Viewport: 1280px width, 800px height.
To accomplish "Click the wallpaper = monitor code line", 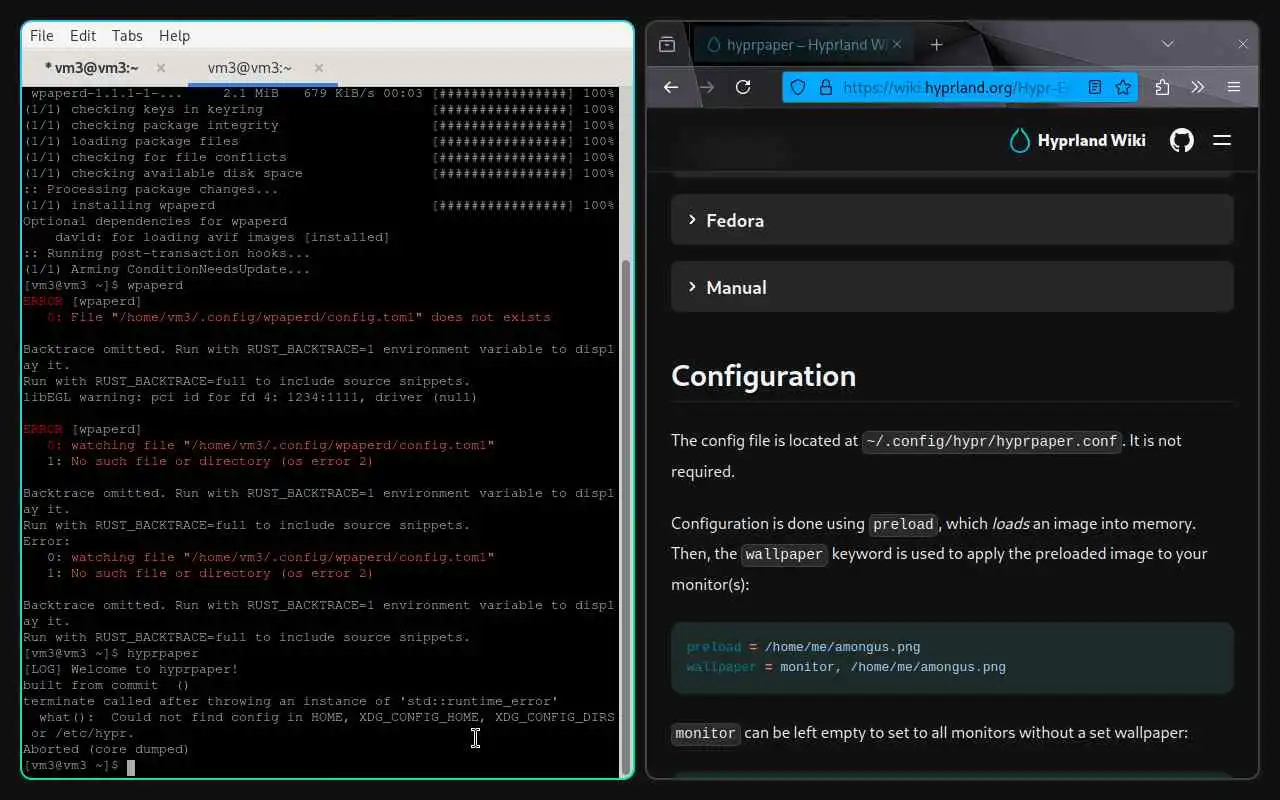I will point(846,667).
